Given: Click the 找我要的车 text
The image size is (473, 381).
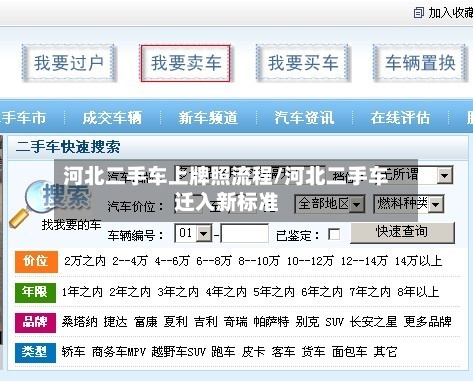Looking at the screenshot, I should click(x=71, y=225).
